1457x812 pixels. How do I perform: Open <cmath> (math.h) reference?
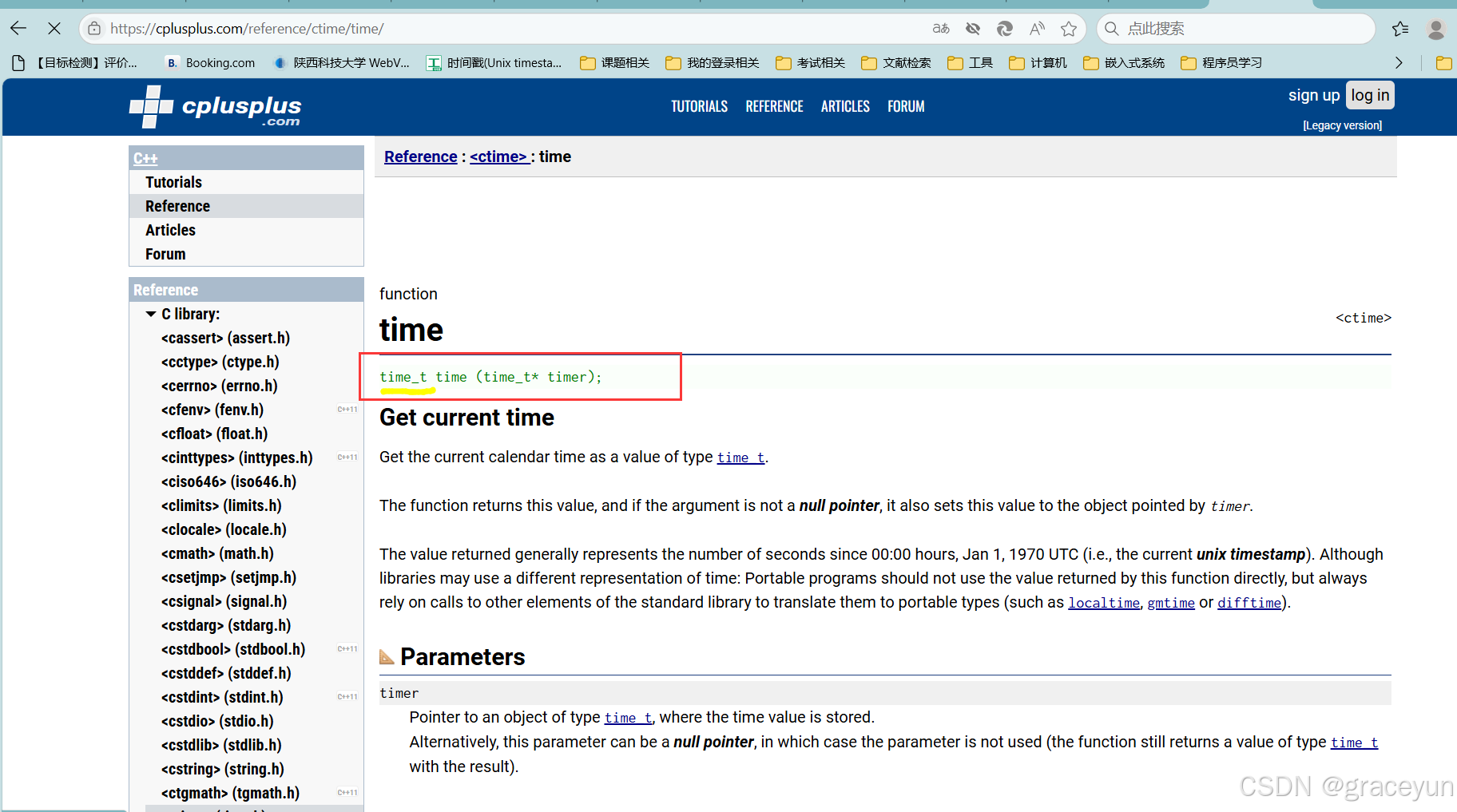pos(217,554)
